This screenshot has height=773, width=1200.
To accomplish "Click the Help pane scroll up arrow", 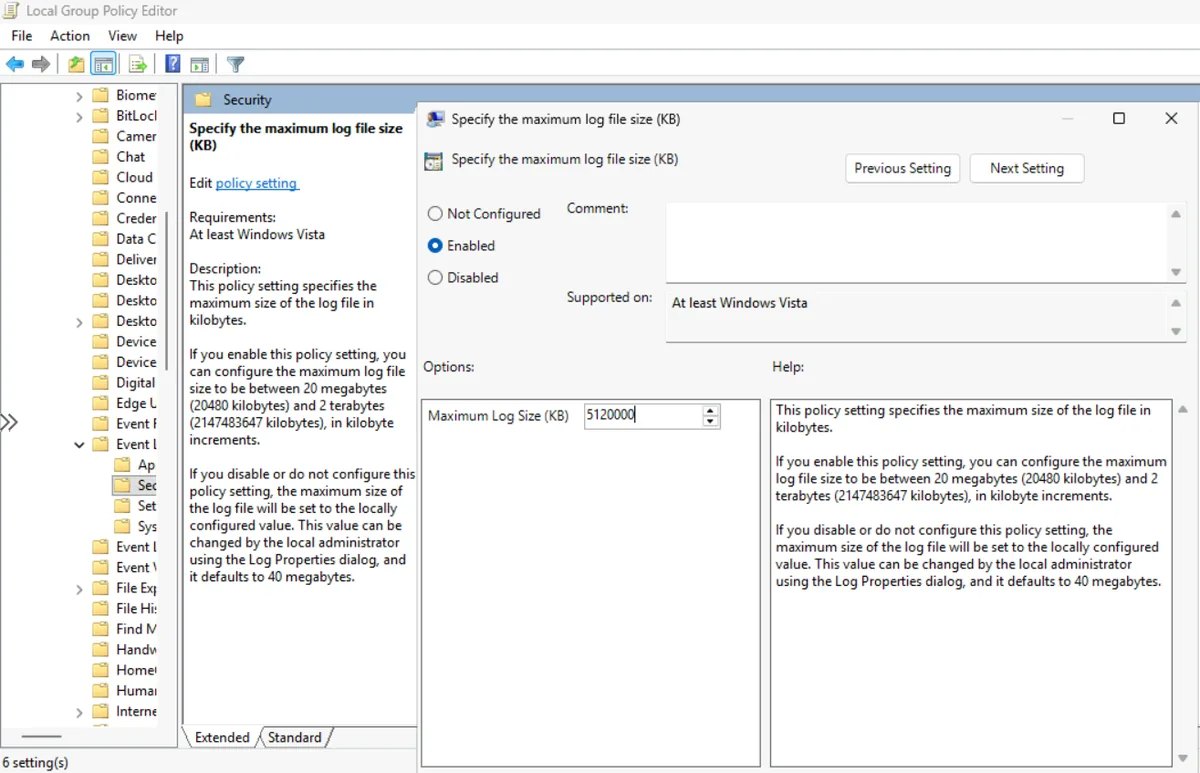I will coord(1184,410).
